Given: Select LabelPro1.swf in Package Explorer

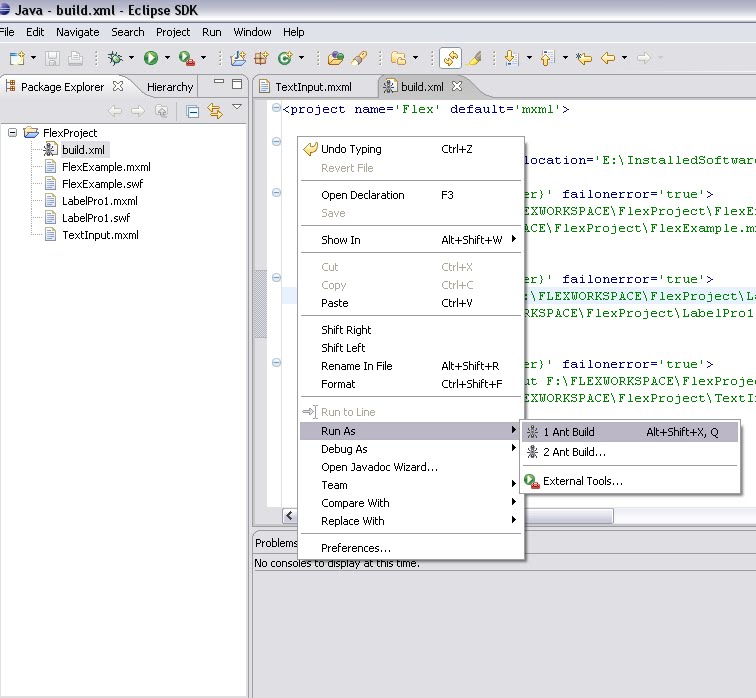Looking at the screenshot, I should [x=96, y=218].
